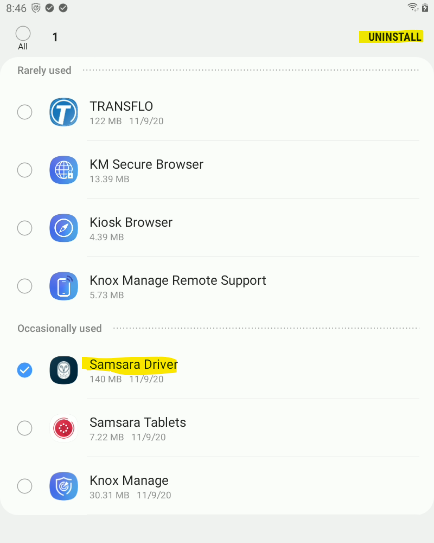Select the Kiosk Browser radio circle

tap(25, 228)
